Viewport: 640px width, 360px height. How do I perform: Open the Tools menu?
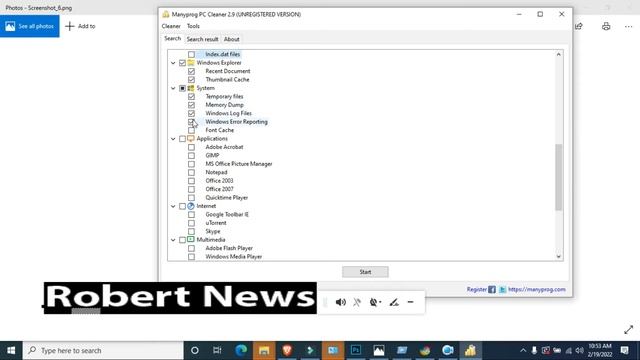coord(193,26)
